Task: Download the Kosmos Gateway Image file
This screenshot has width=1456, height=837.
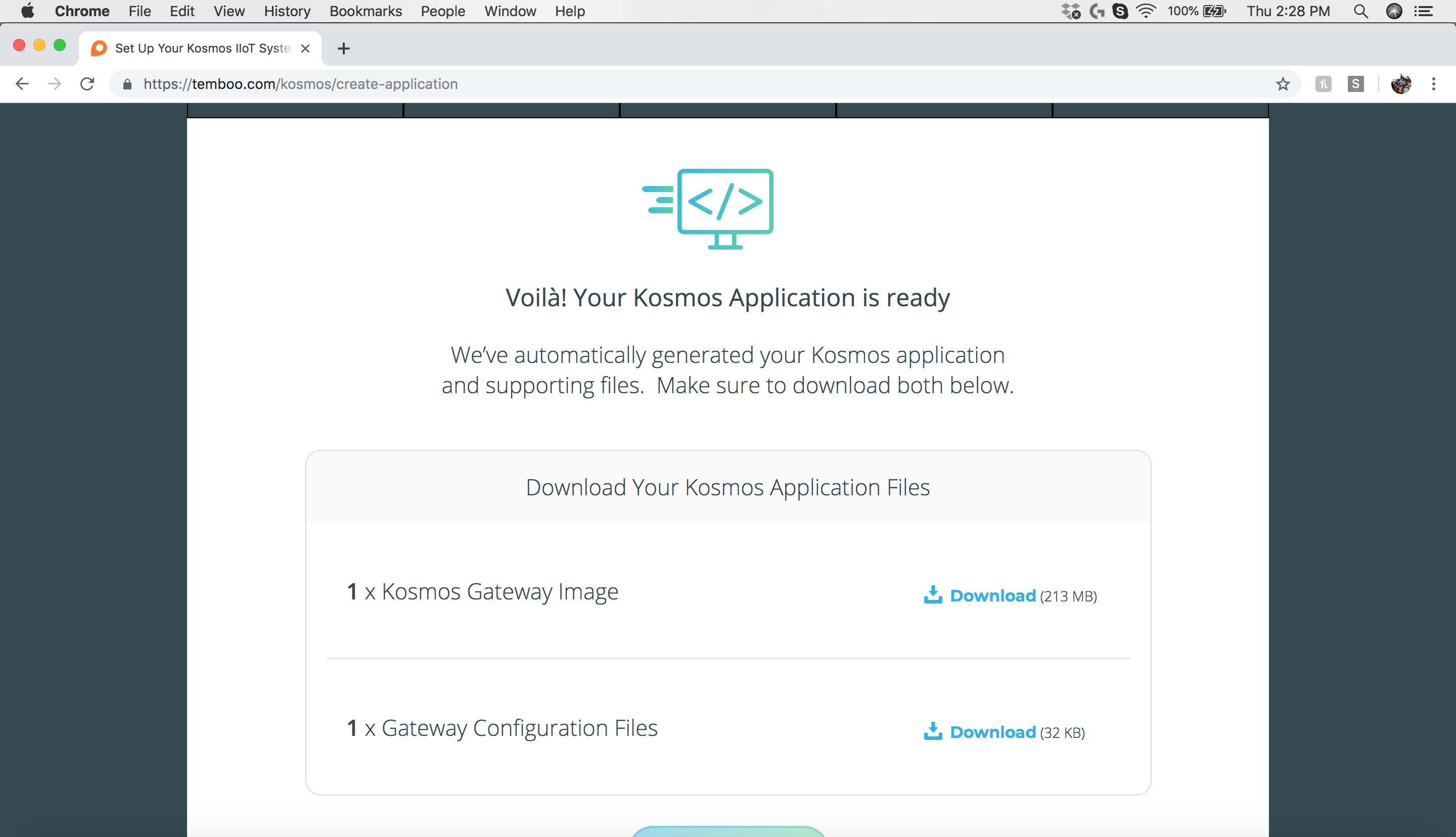Action: 993,595
